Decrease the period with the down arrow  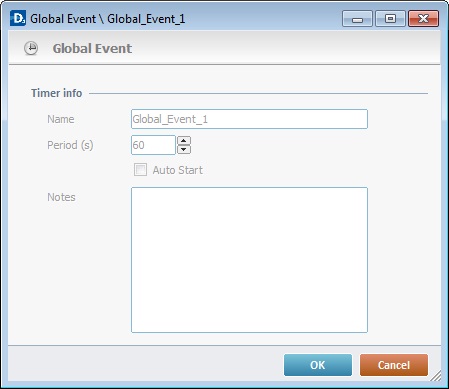pos(184,149)
